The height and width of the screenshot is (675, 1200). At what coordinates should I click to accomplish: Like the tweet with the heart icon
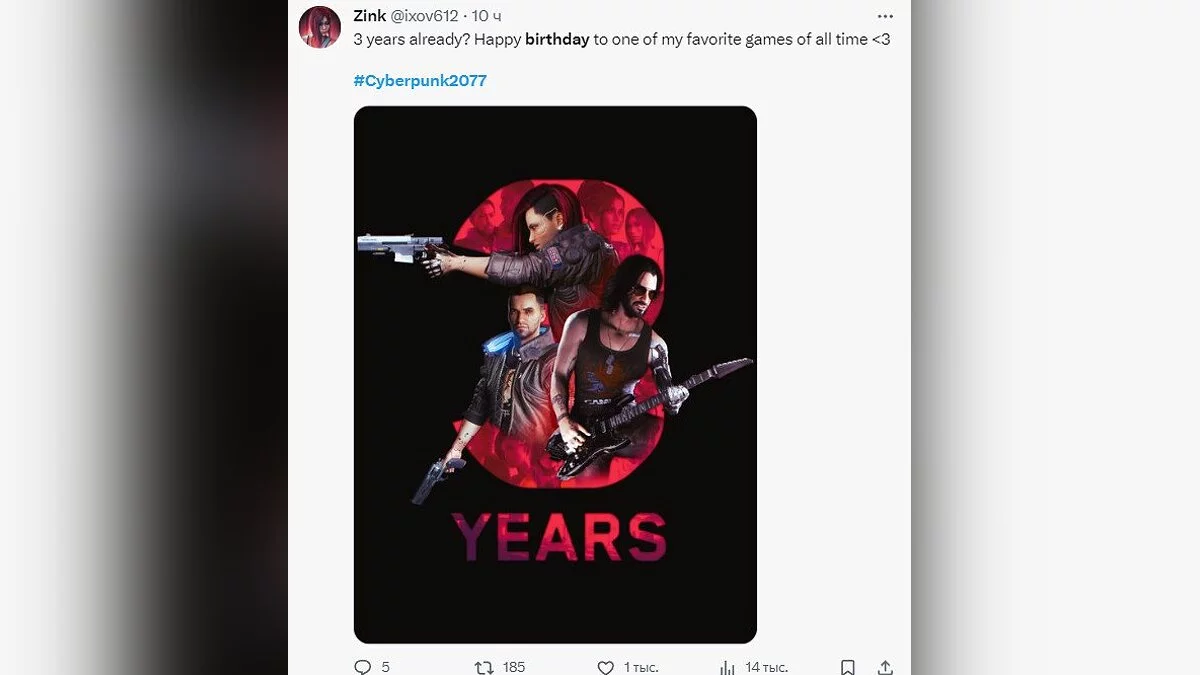click(x=605, y=667)
